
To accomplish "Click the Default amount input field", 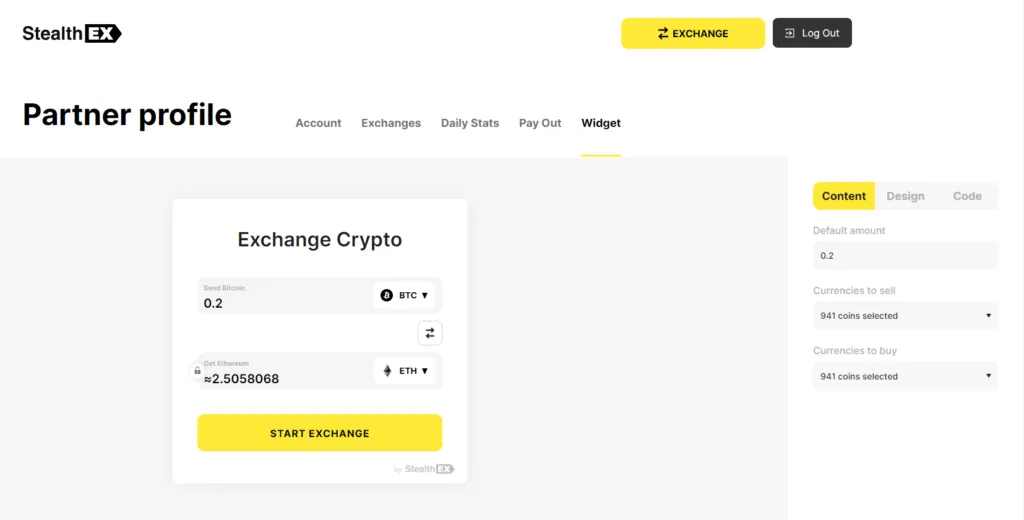I will point(905,256).
